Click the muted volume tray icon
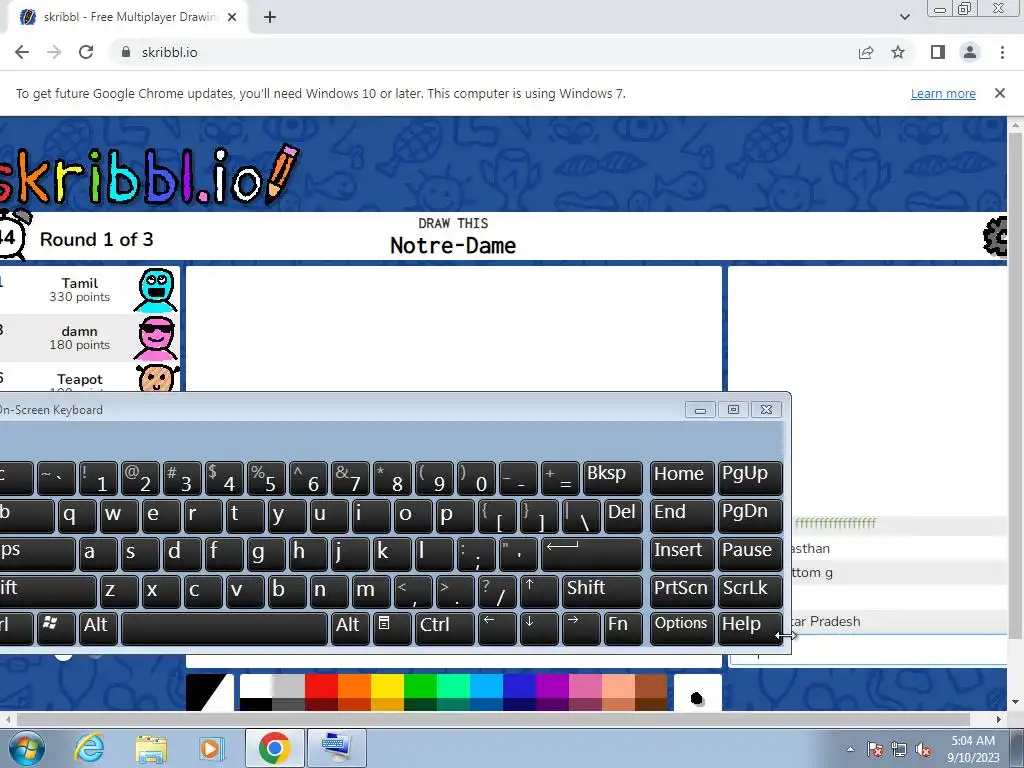Screen dimensions: 1024x768 pos(923,750)
